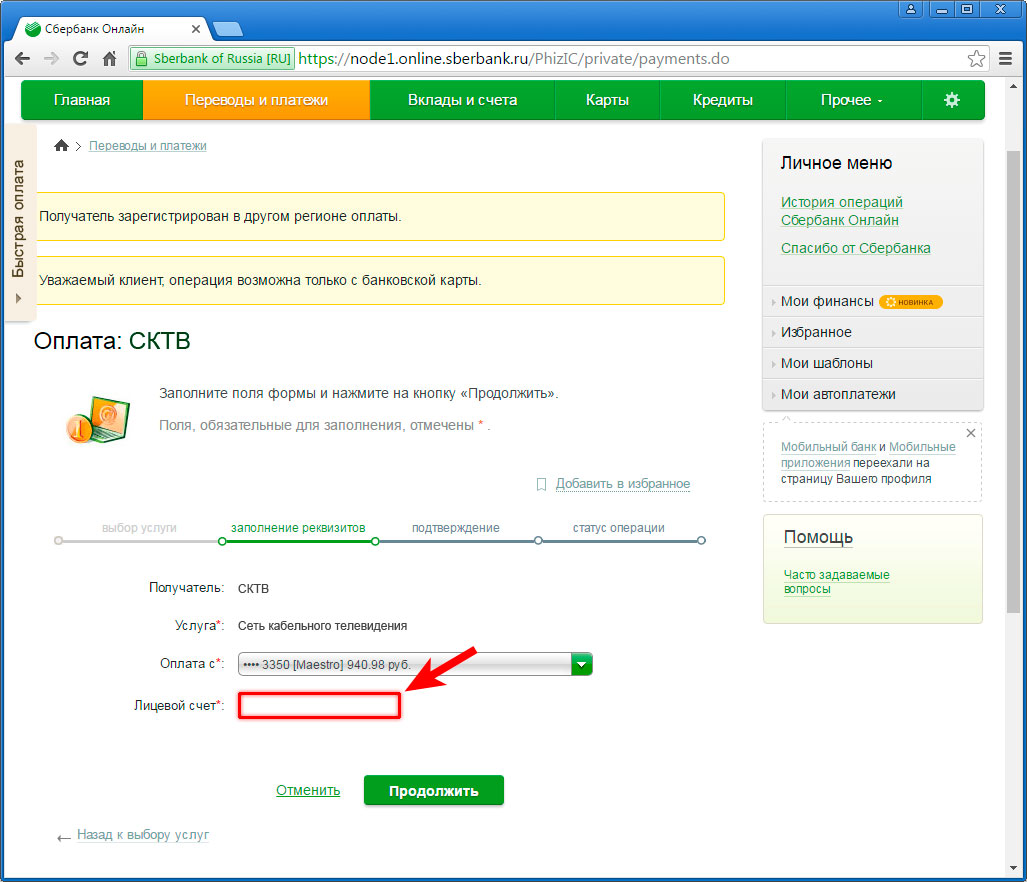Focus the Лицевой счет input field
The height and width of the screenshot is (882, 1027).
(319, 706)
